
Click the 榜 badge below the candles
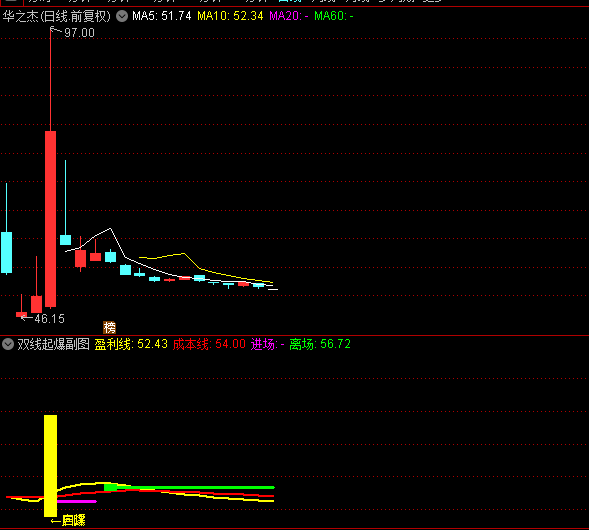[x=109, y=328]
